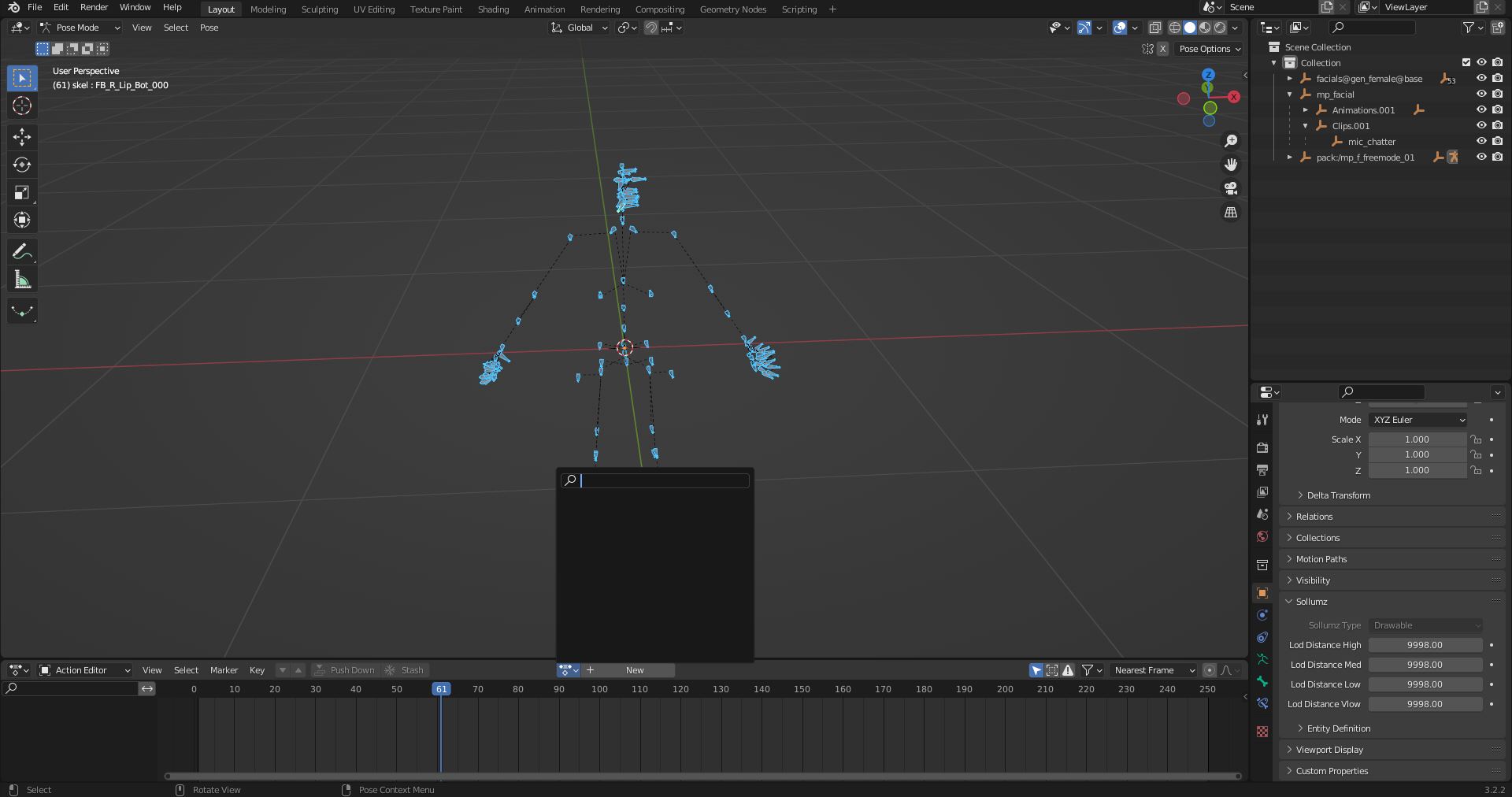Click Scale Z value field
The width and height of the screenshot is (1512, 797).
click(1417, 470)
